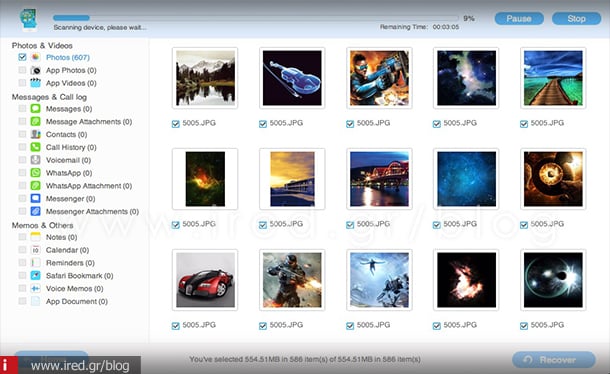Click the Reminders icon
610x374 pixels.
tap(35, 263)
